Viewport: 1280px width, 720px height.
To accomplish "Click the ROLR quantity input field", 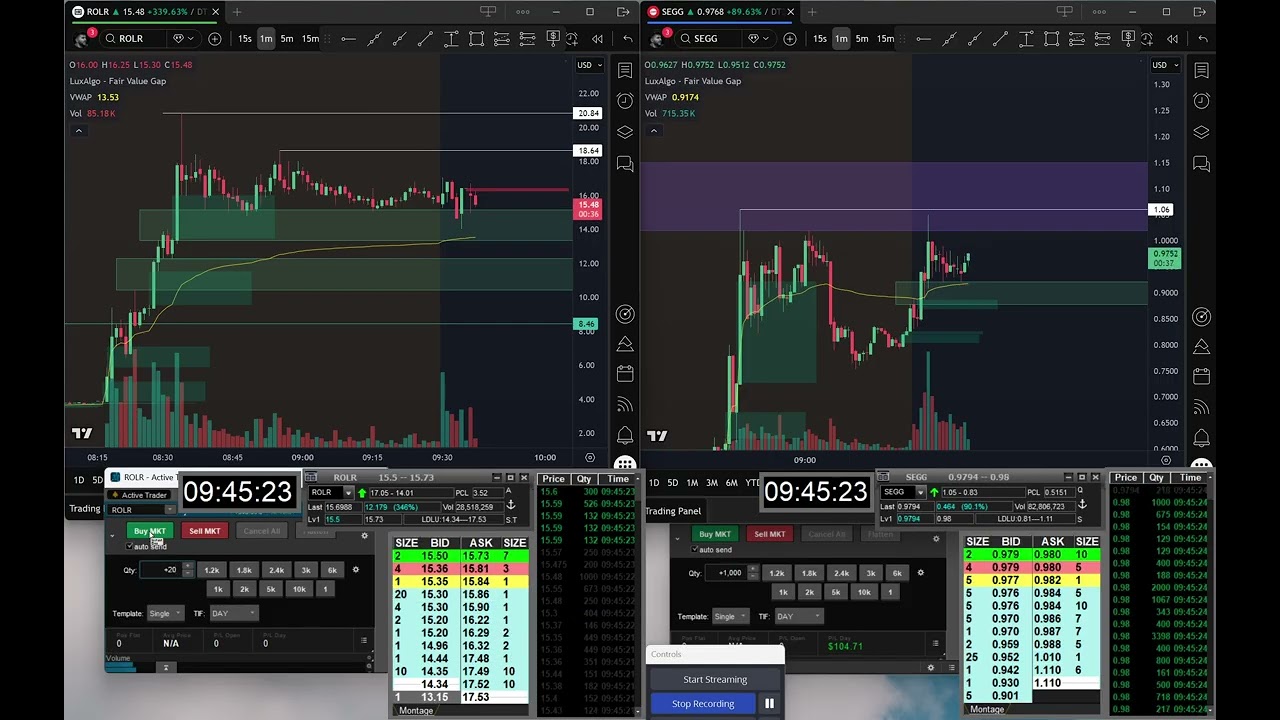I will [x=160, y=570].
